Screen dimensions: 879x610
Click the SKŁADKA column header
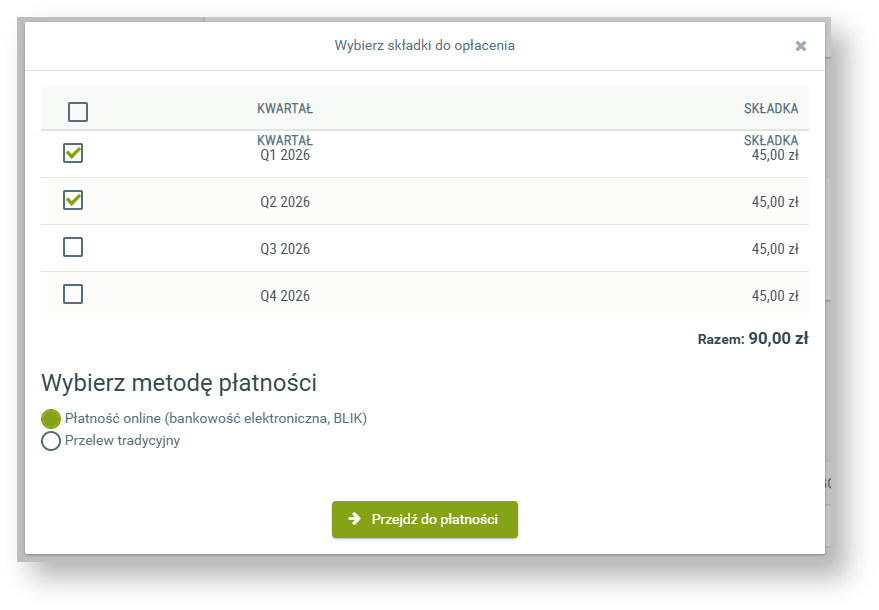click(x=771, y=109)
